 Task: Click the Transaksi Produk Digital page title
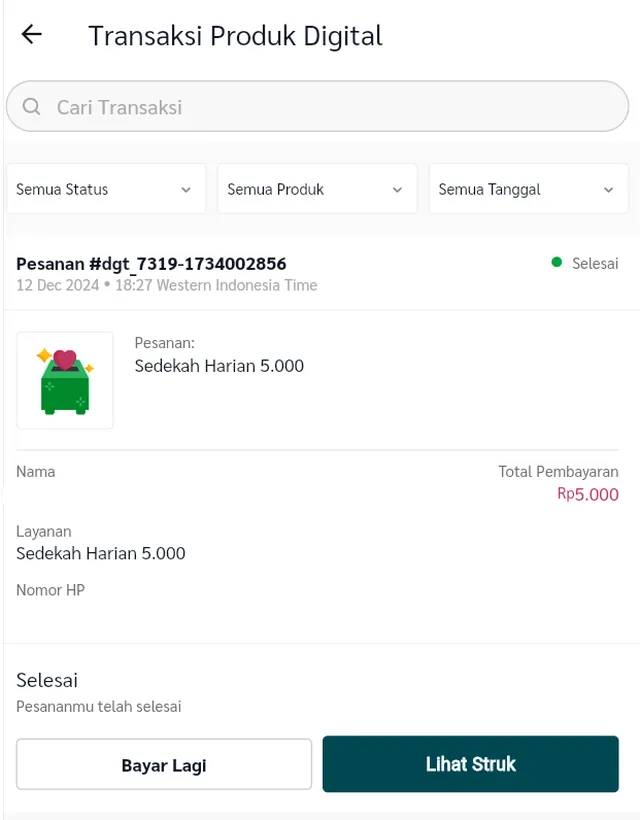coord(235,36)
